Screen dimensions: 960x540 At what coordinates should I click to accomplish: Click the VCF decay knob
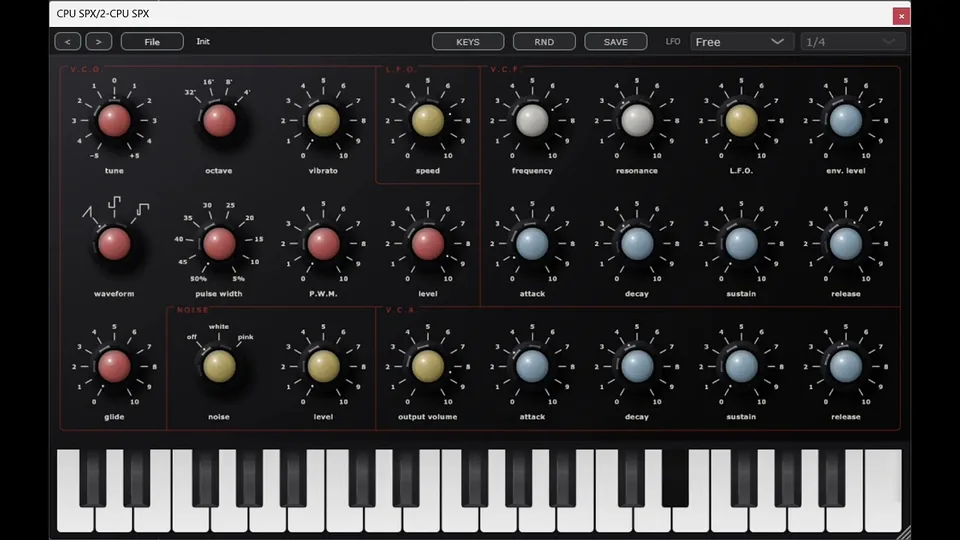tap(637, 243)
